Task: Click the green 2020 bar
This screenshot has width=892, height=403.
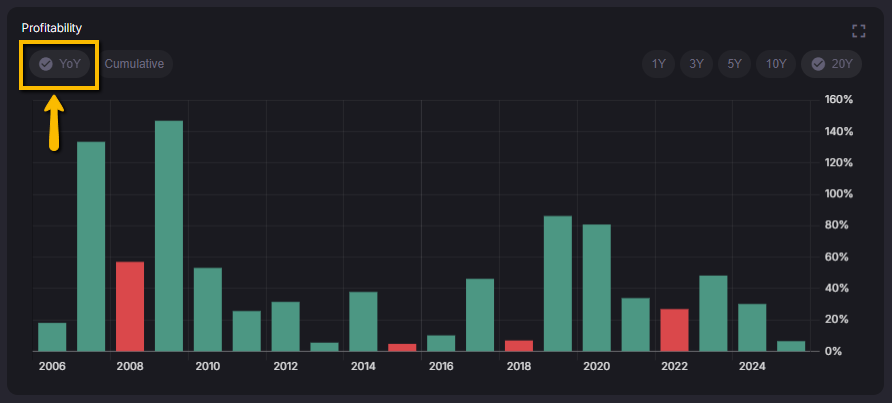Action: [x=596, y=287]
